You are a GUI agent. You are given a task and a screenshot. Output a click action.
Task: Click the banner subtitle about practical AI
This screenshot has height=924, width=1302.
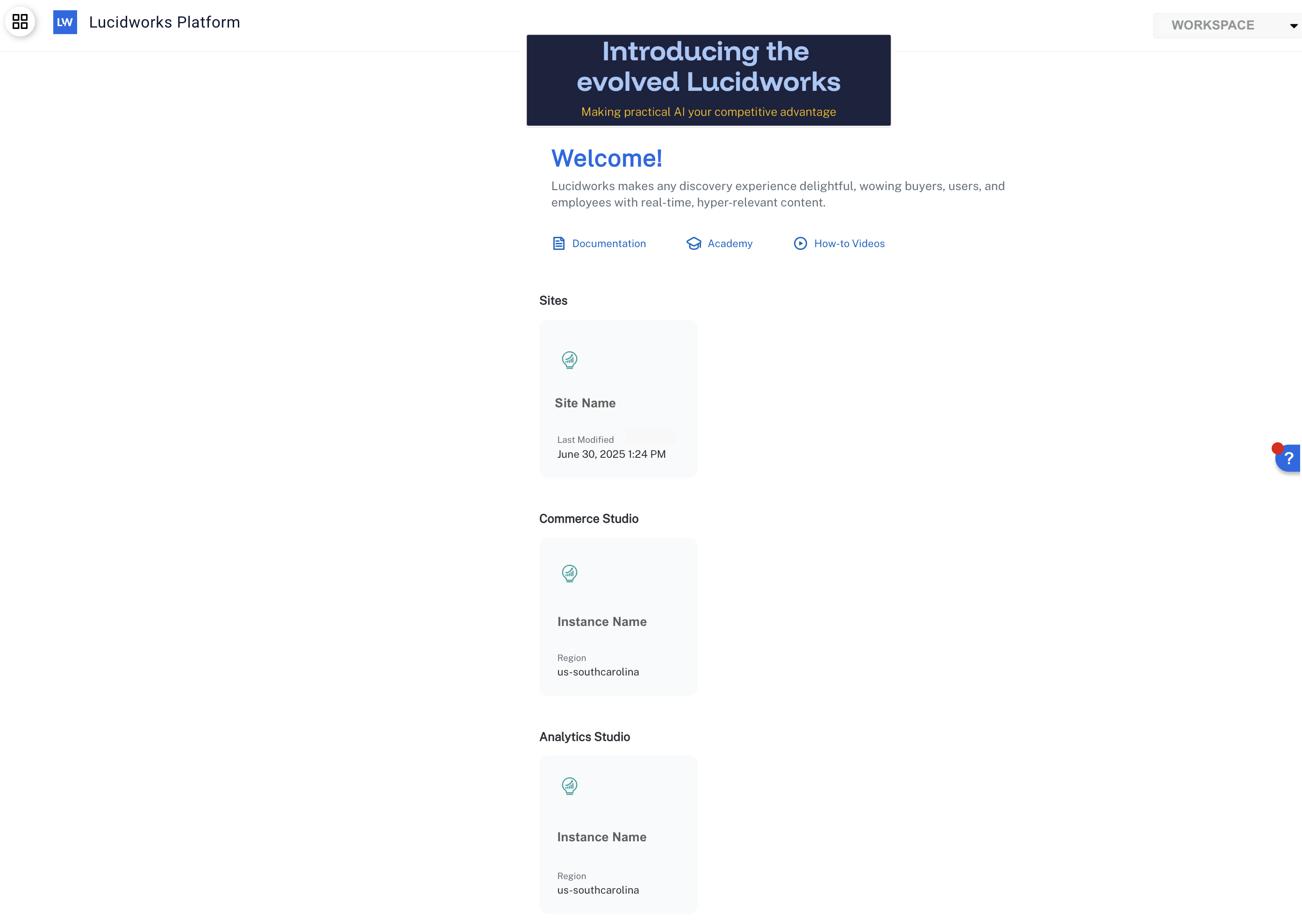(x=708, y=112)
